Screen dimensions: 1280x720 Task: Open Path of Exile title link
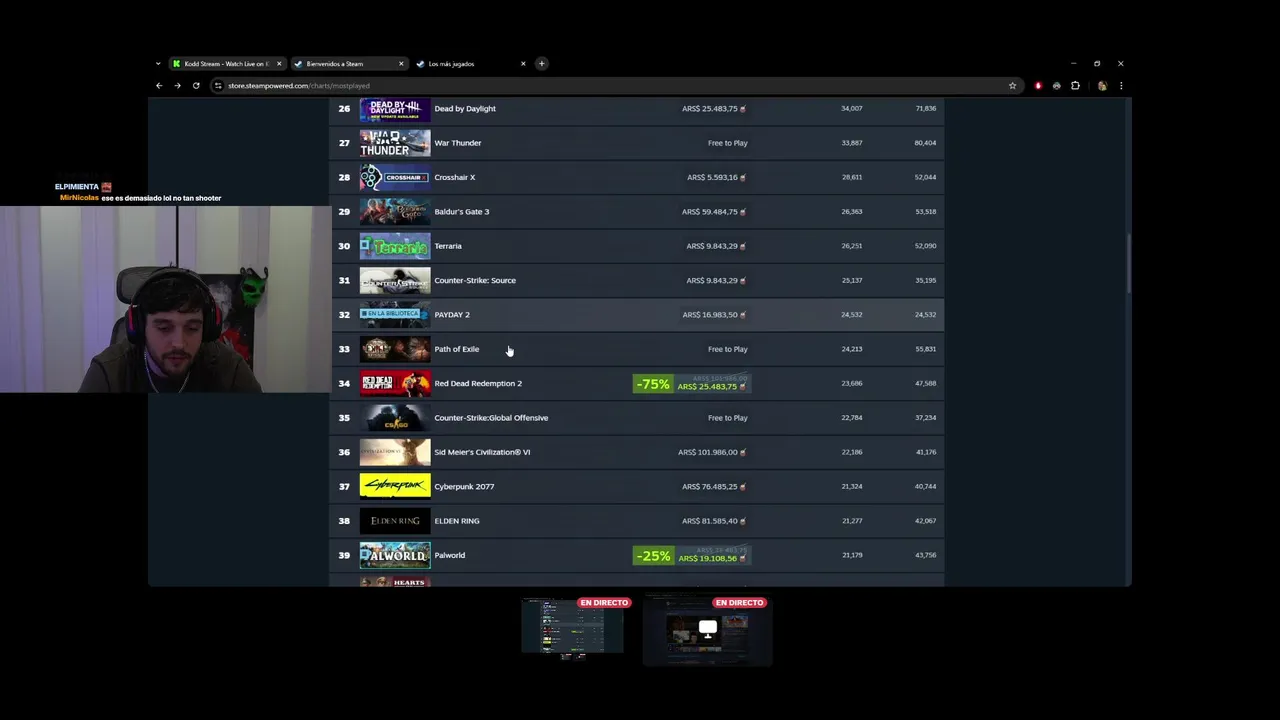pyautogui.click(x=457, y=349)
